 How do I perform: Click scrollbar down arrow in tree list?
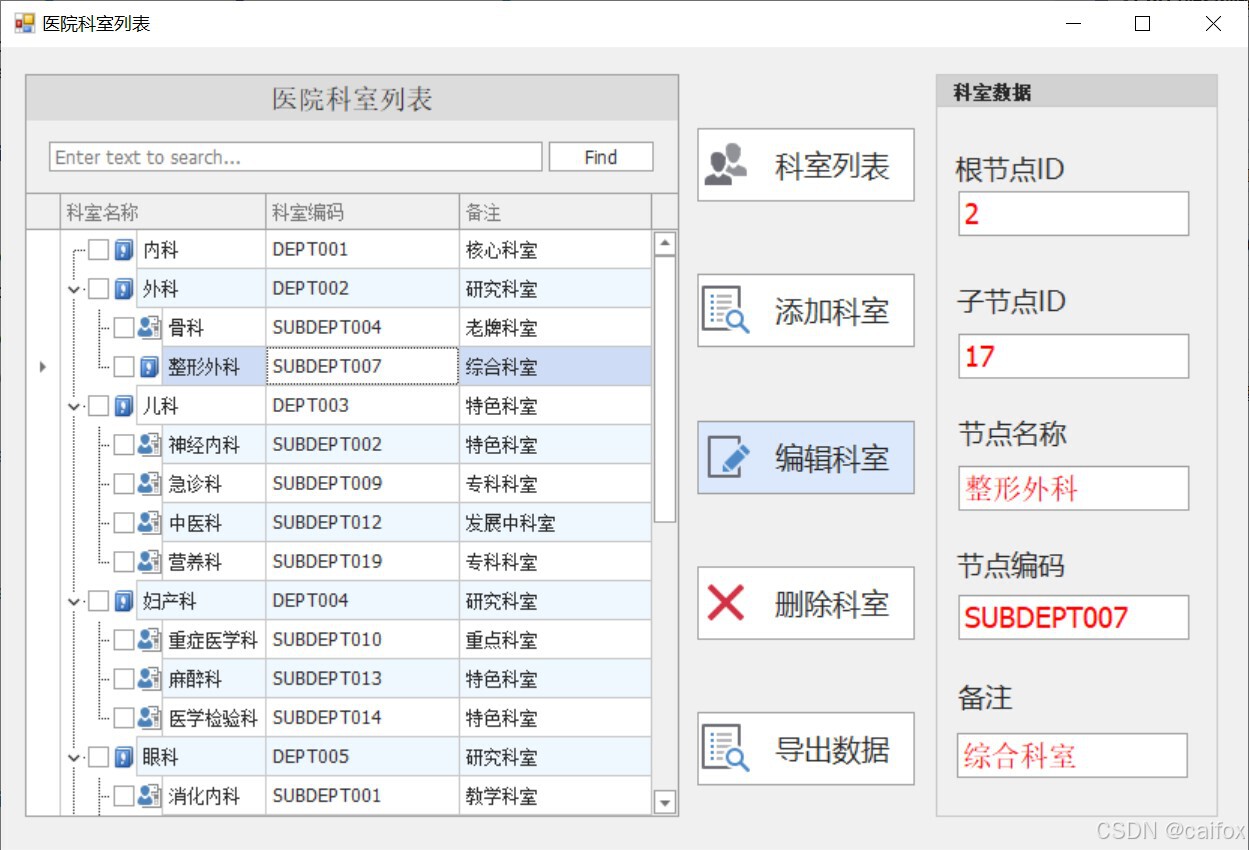665,801
